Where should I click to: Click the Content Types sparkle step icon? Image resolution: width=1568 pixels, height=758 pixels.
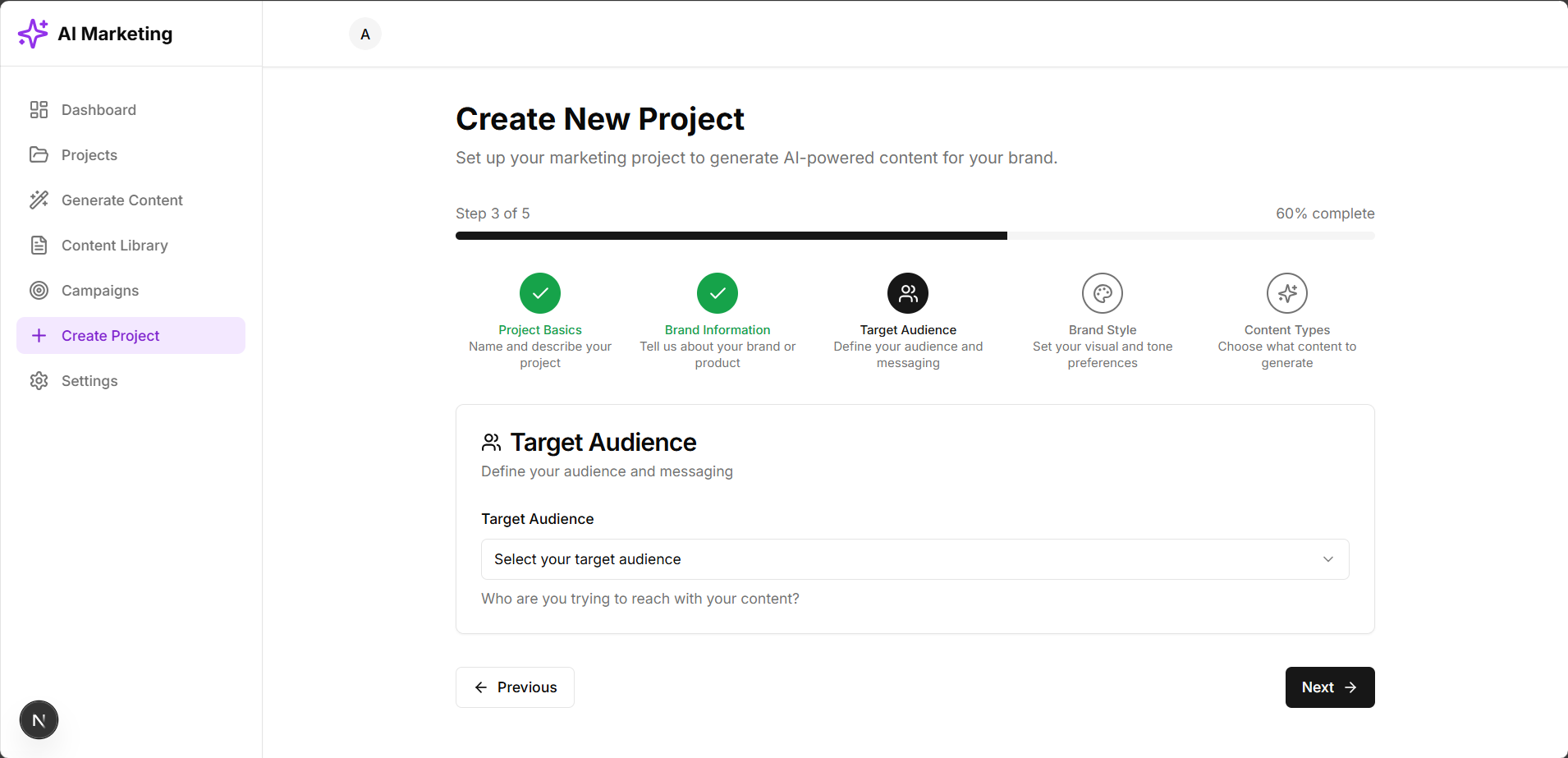(1287, 293)
